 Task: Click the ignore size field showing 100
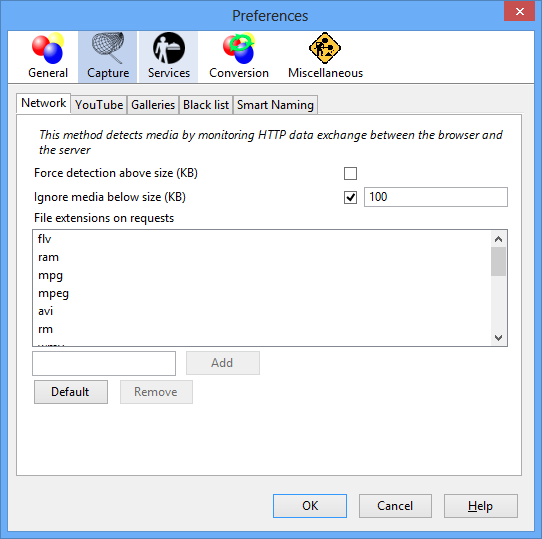click(436, 197)
